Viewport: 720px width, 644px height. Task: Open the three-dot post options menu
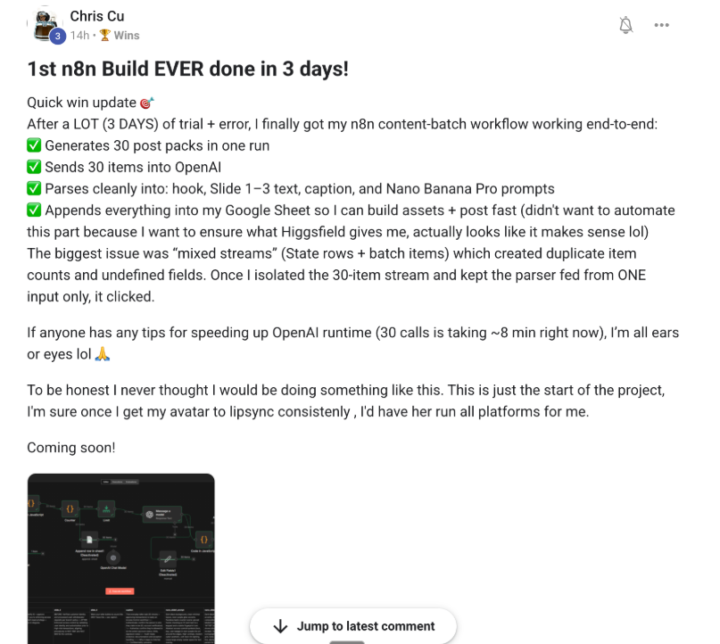(x=661, y=25)
